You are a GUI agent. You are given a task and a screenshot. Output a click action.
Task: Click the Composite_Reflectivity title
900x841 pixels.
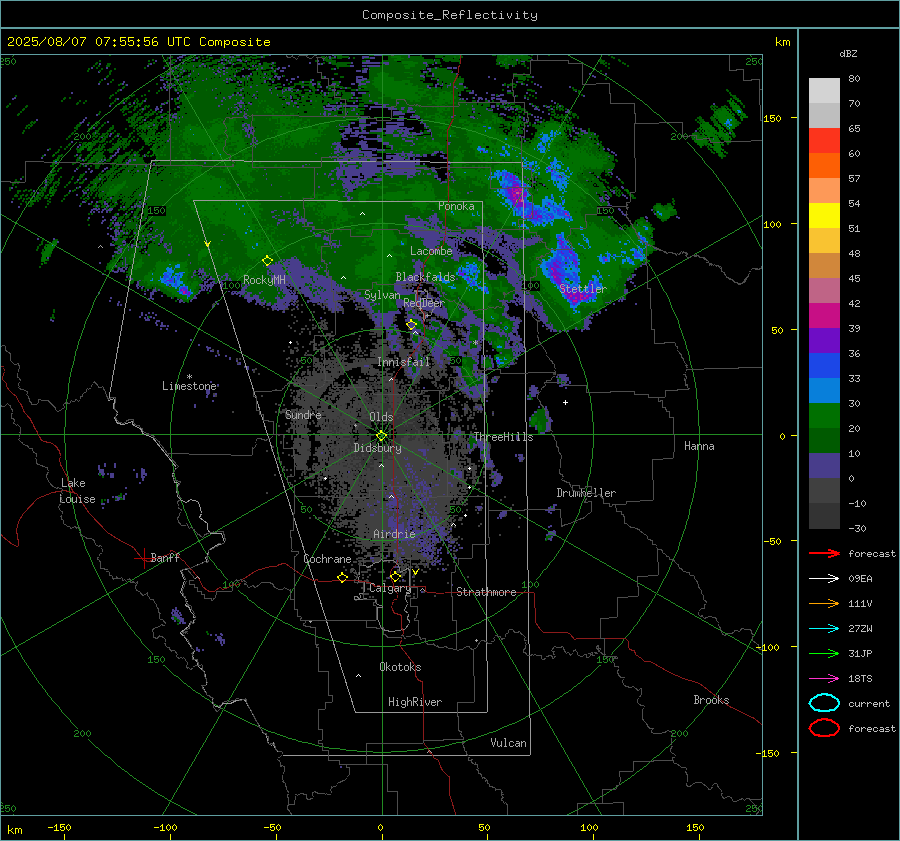pyautogui.click(x=450, y=15)
